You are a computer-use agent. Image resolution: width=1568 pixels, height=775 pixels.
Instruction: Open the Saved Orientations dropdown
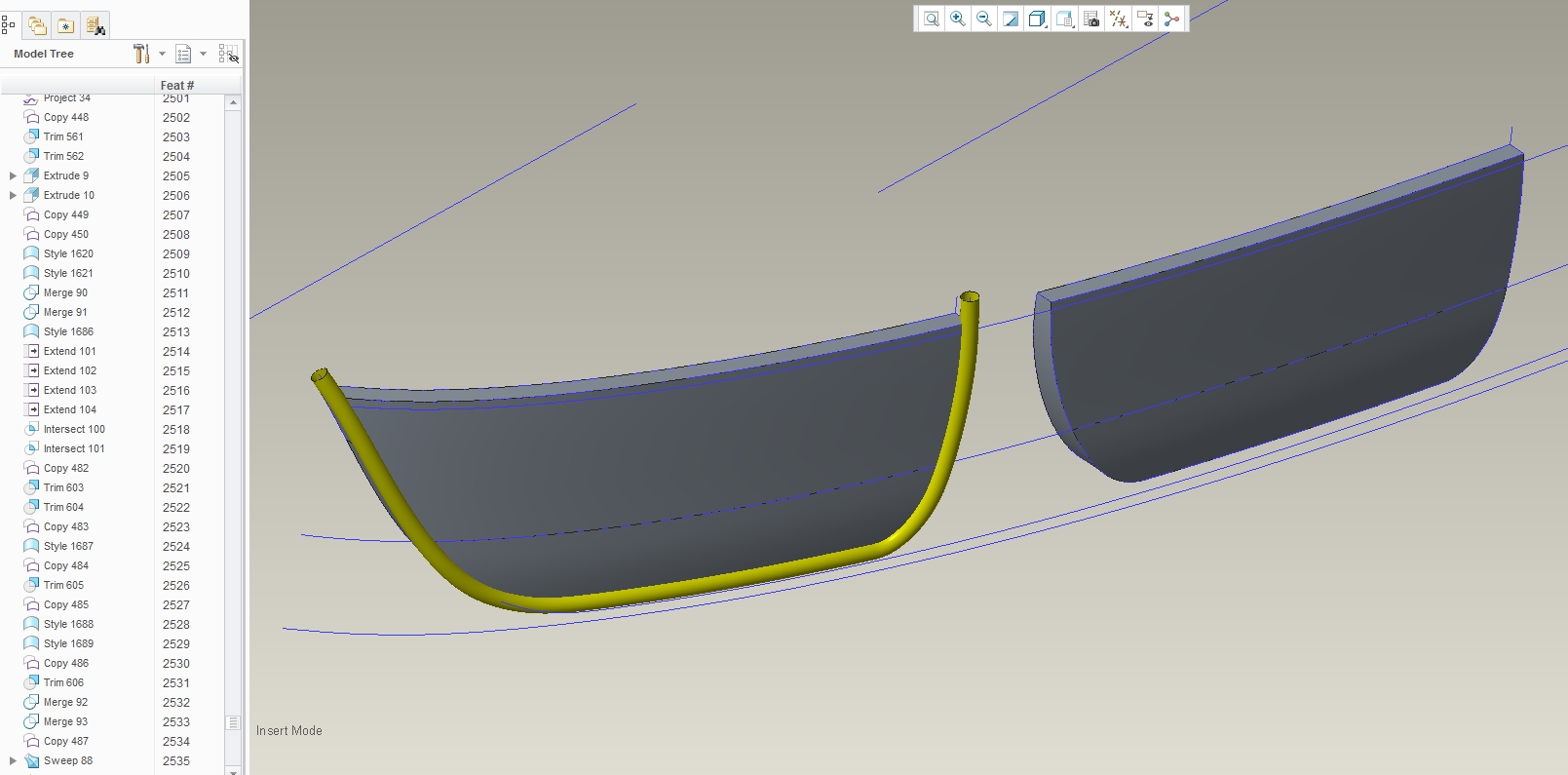pos(1065,19)
